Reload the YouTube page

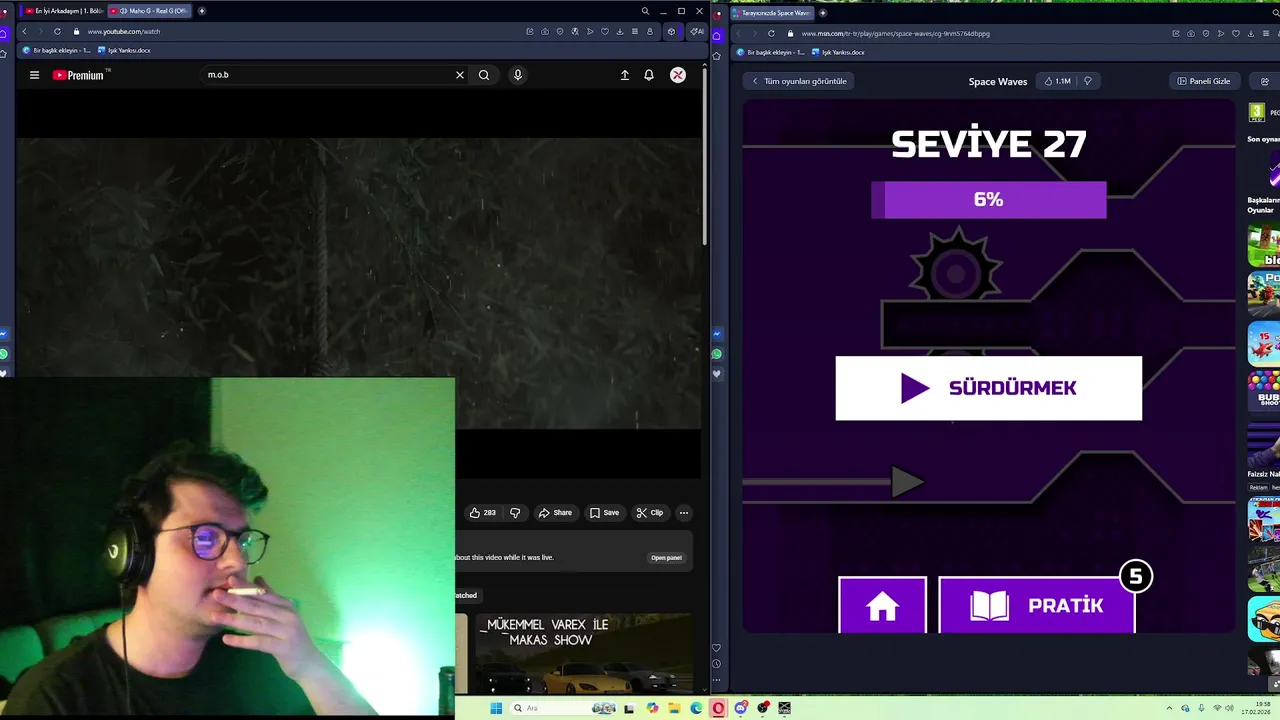click(x=57, y=32)
